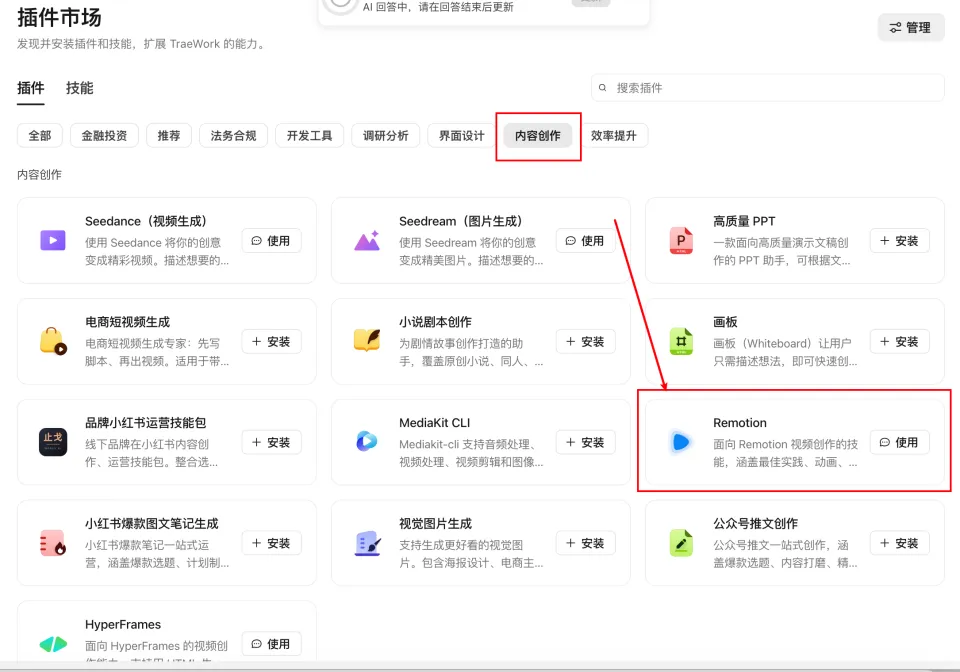Viewport: 960px width, 672px height.
Task: Focus the 搜索插件 search field
Action: click(768, 88)
